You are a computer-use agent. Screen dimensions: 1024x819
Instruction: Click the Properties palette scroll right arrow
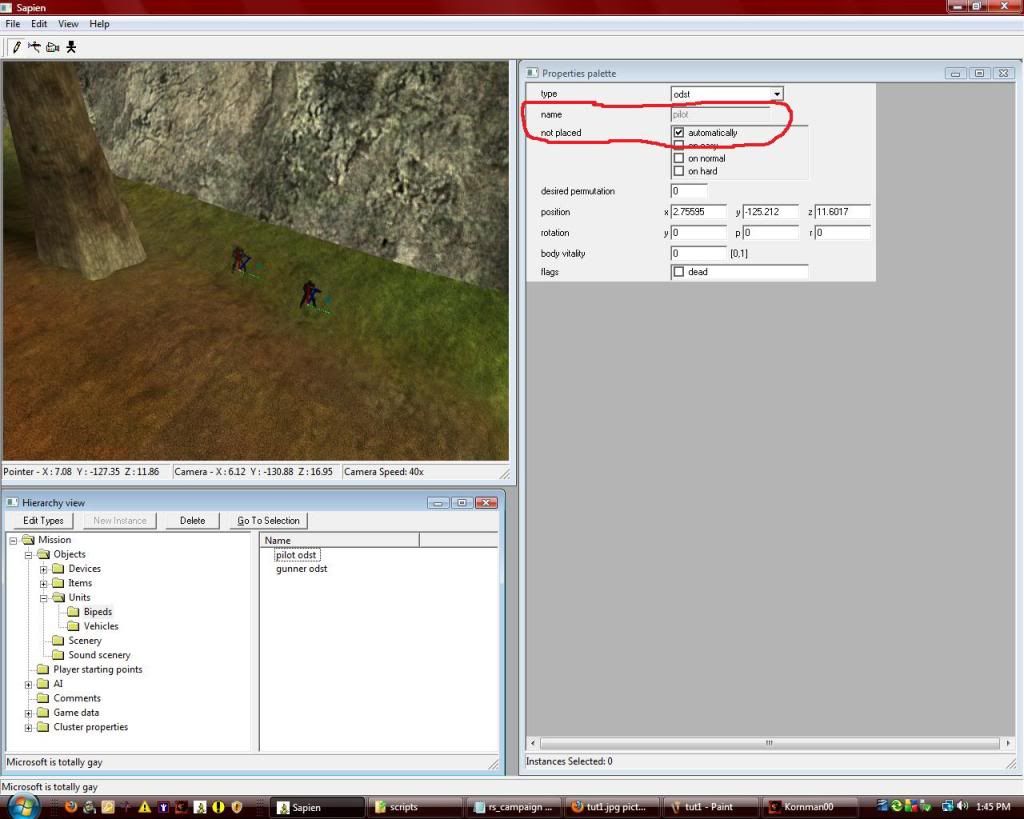(x=1008, y=743)
